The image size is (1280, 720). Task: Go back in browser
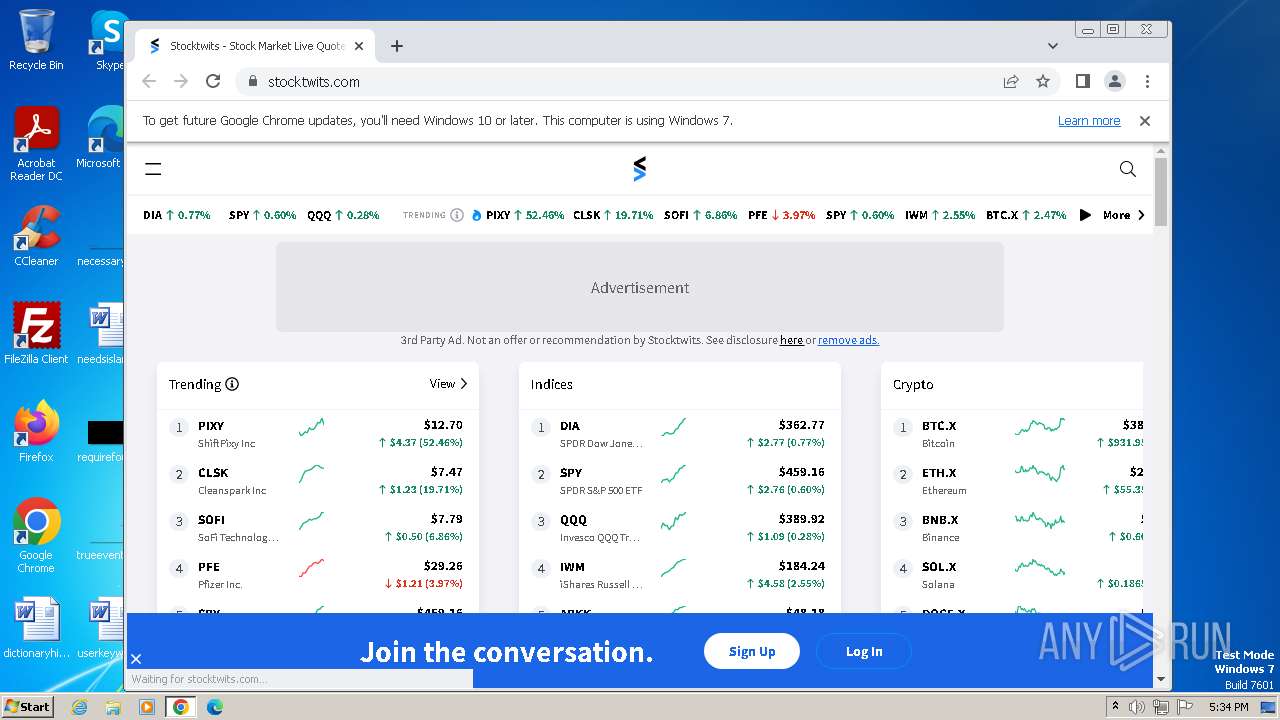[x=149, y=82]
